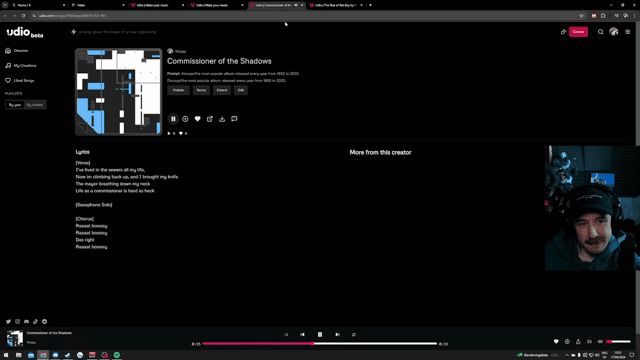Pause the song with the round pause button
Viewport: 640px width, 360px height.
click(x=173, y=119)
